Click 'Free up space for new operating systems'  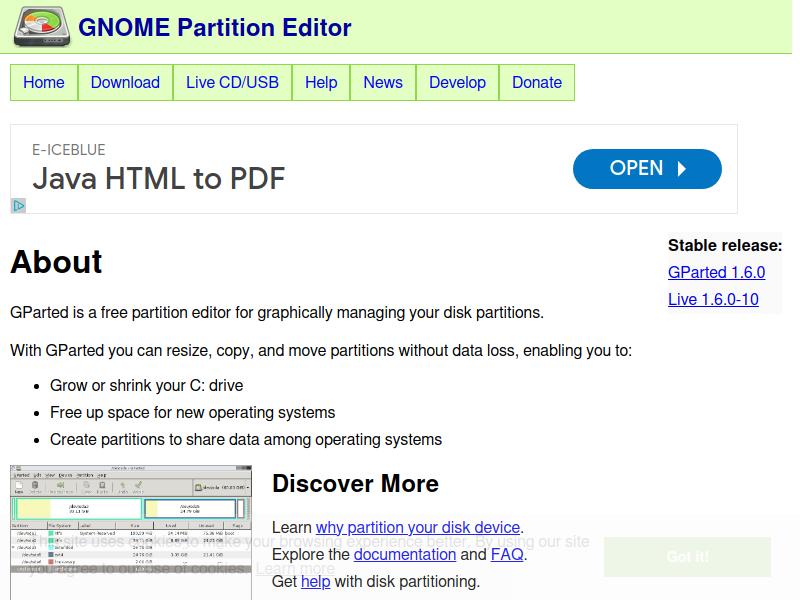coord(193,413)
